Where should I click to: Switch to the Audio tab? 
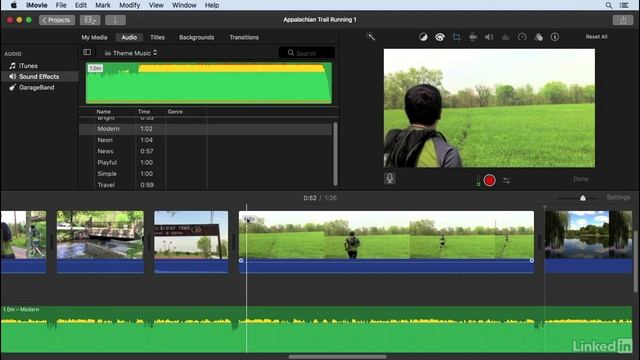129,37
